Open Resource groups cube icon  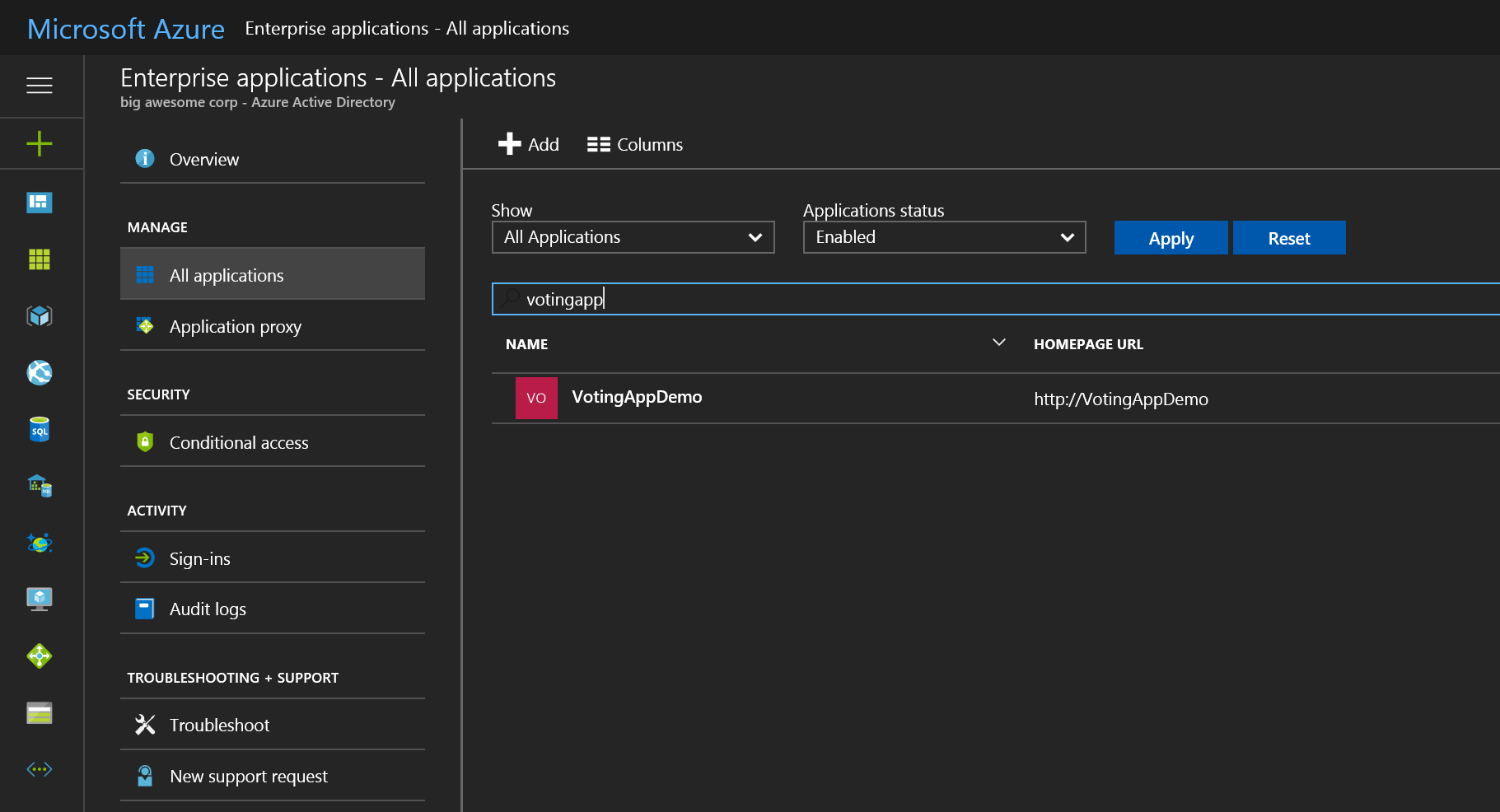tap(40, 316)
